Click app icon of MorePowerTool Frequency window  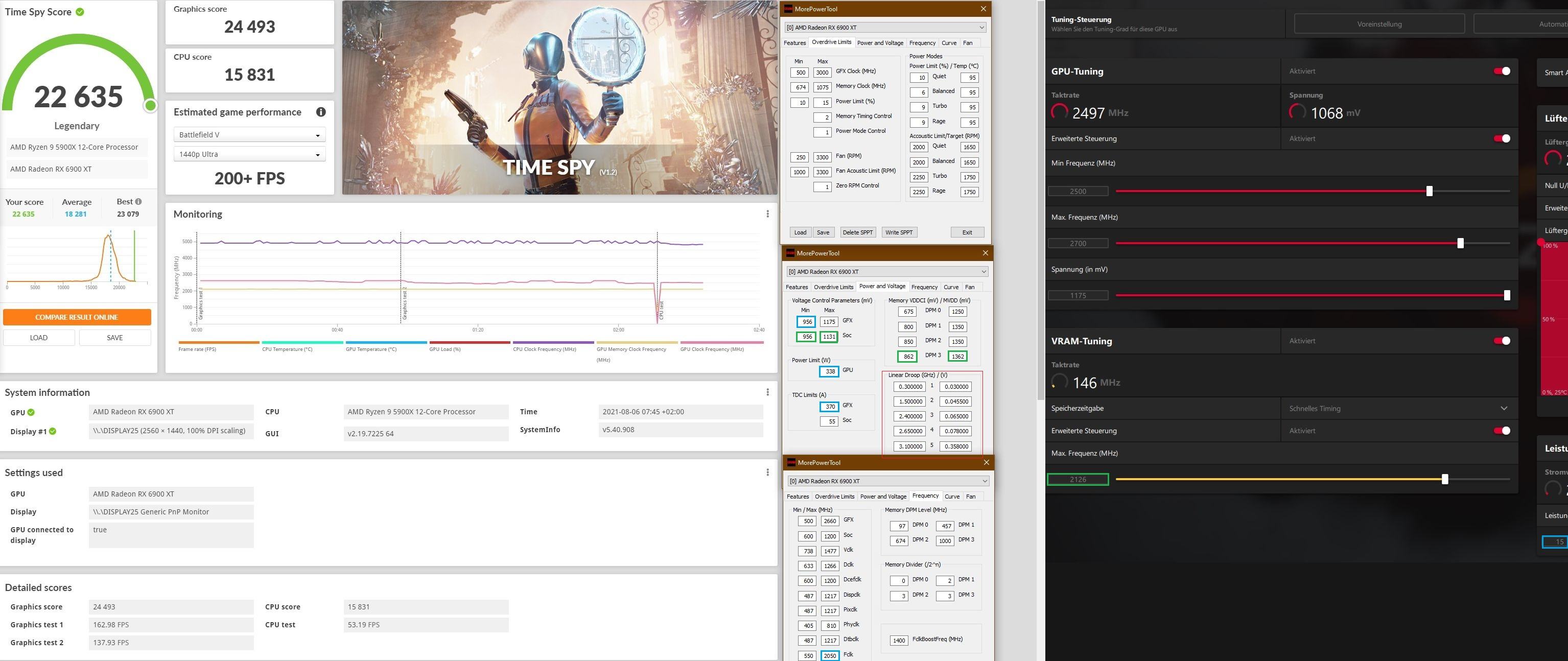tap(792, 463)
